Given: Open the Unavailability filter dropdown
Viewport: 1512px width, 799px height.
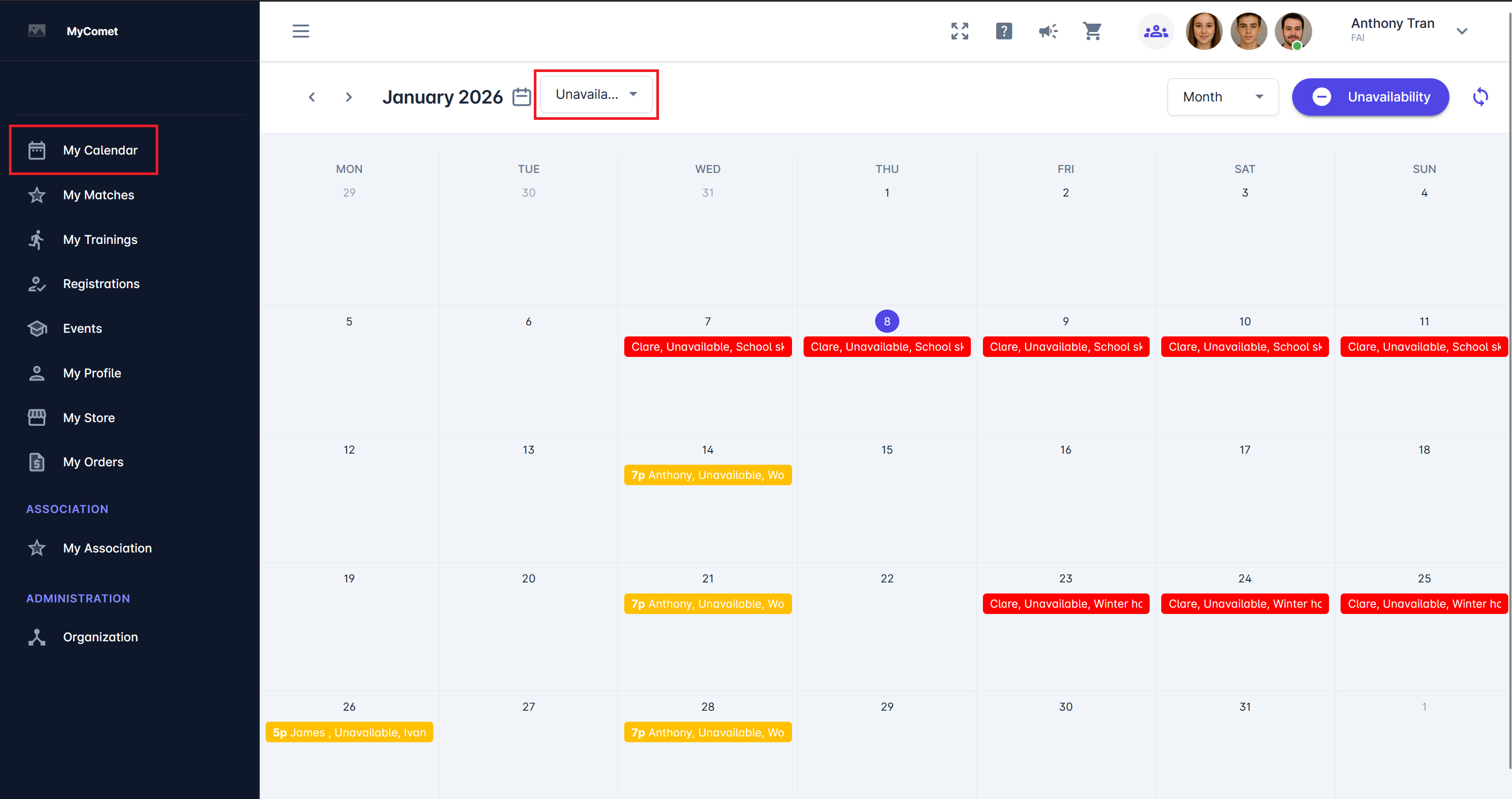Looking at the screenshot, I should click(596, 95).
